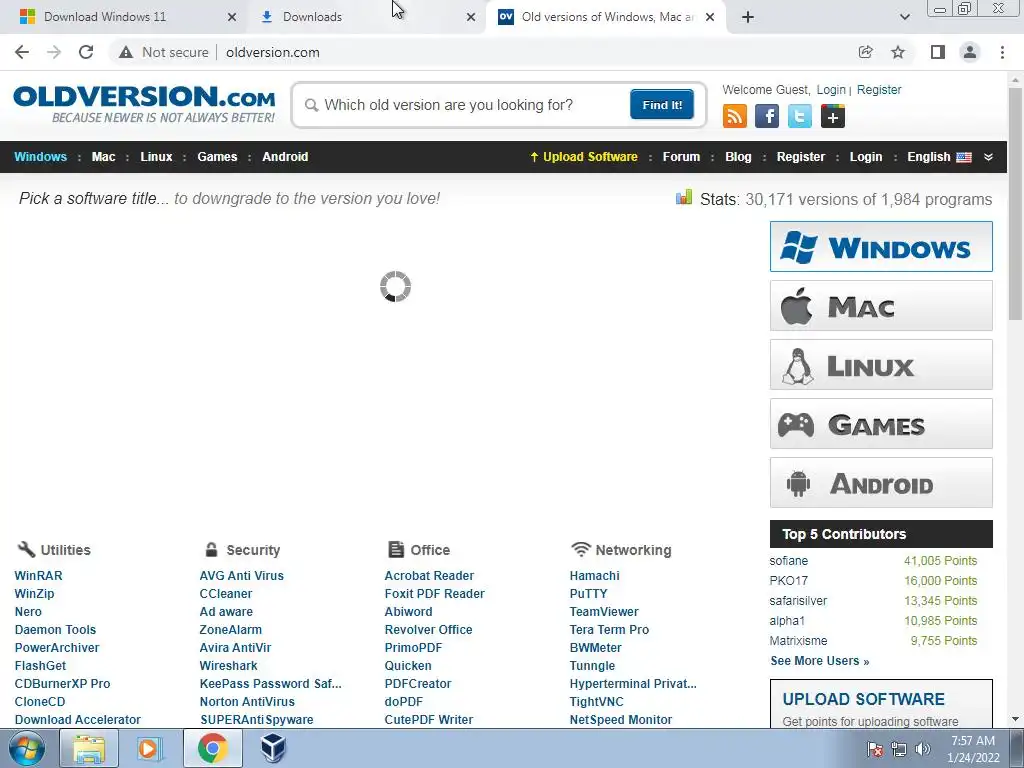Click Upload Software in nav bar
Image resolution: width=1024 pixels, height=768 pixels.
(584, 157)
